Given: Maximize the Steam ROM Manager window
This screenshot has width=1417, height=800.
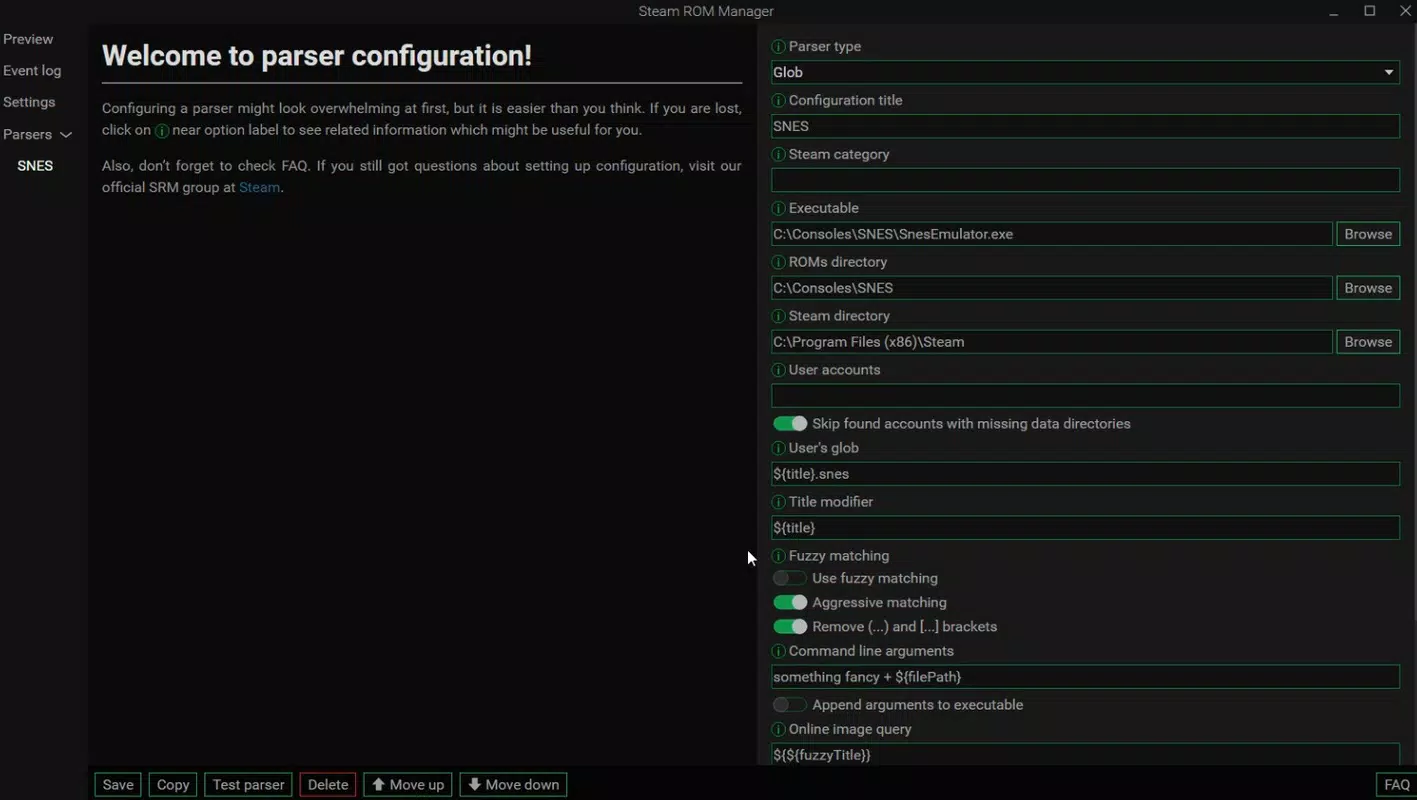Looking at the screenshot, I should (1370, 11).
